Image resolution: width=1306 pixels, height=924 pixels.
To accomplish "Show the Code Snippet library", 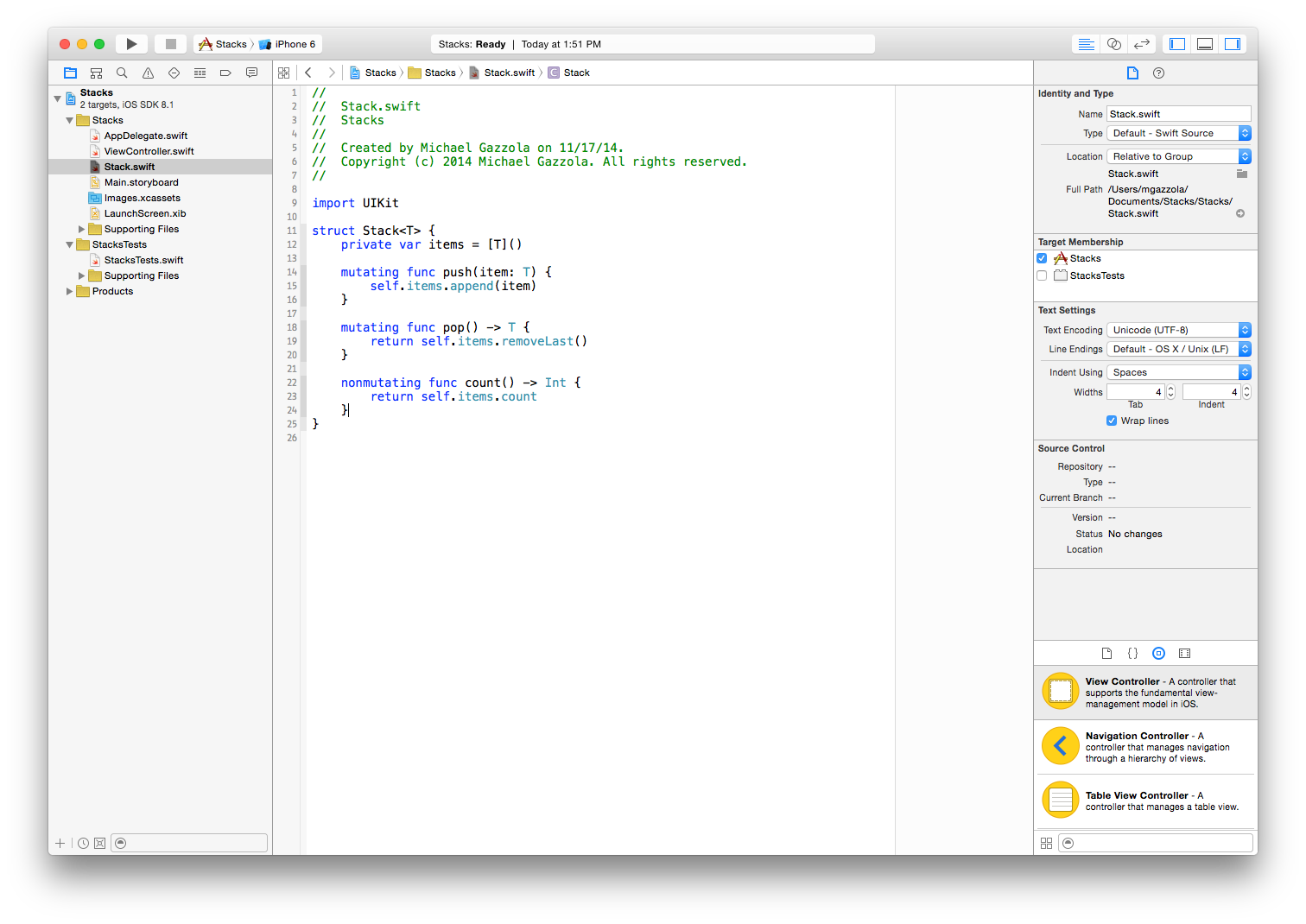I will pos(1132,654).
